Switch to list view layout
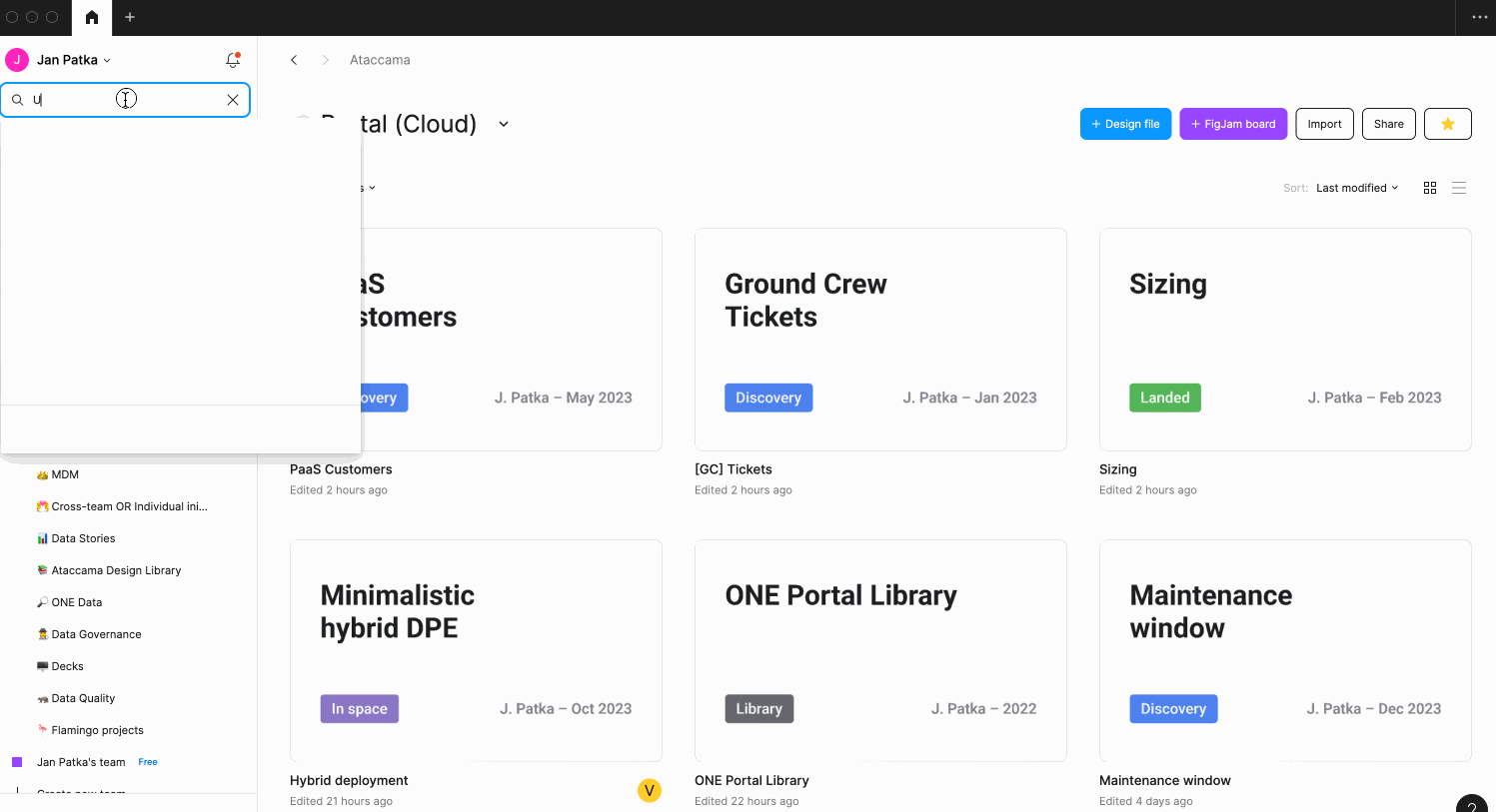 click(1459, 188)
